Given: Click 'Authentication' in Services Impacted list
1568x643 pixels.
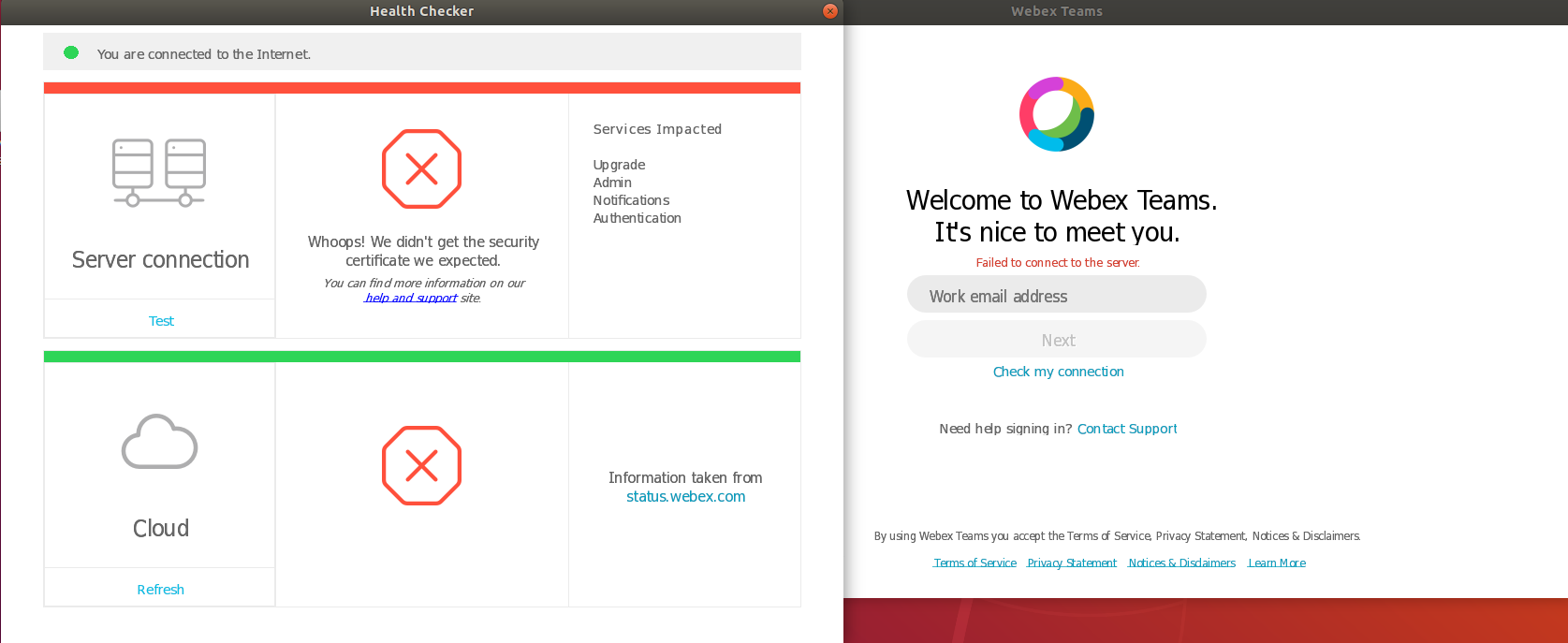Looking at the screenshot, I should (x=637, y=218).
